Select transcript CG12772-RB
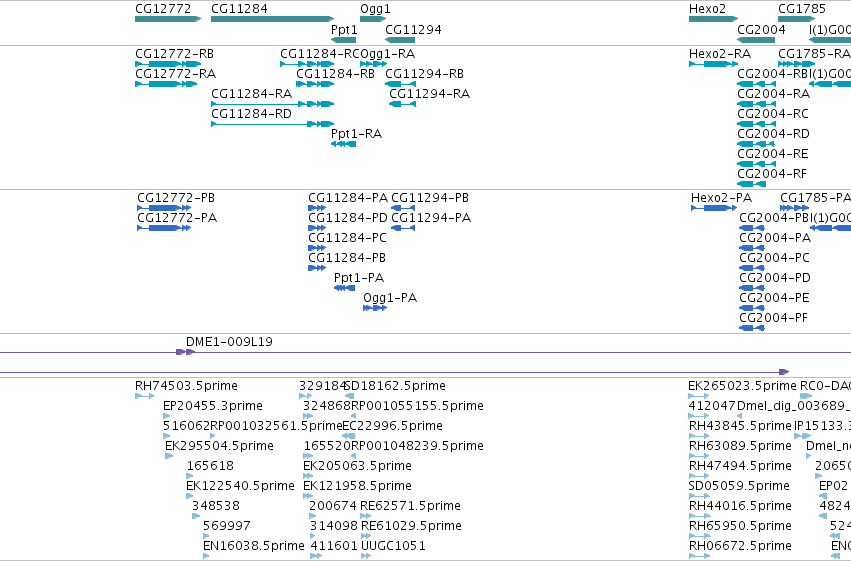 click(168, 64)
